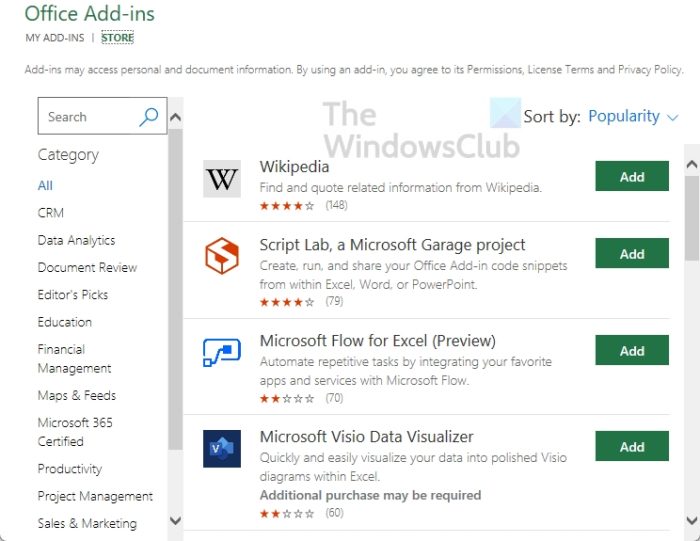Viewport: 700px width, 541px height.
Task: Add the Microsoft Visio Data Visualizer
Action: point(632,447)
